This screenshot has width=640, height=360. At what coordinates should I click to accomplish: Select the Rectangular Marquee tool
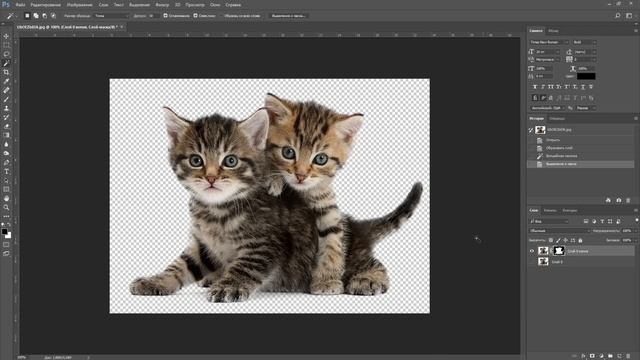(6, 45)
